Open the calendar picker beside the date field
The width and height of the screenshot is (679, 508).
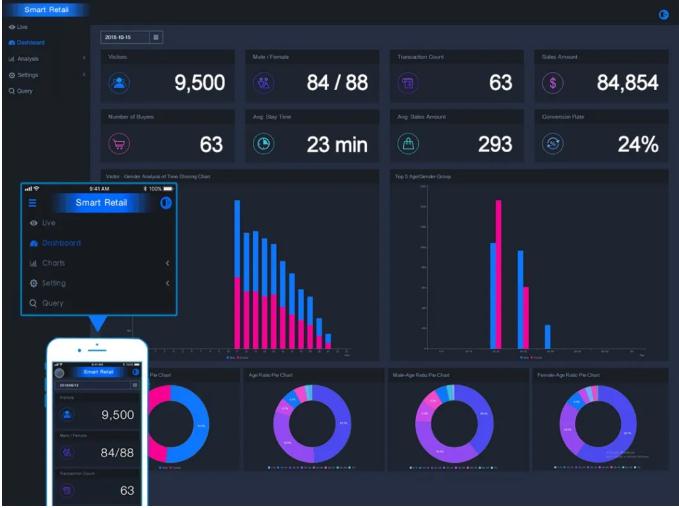tap(157, 37)
